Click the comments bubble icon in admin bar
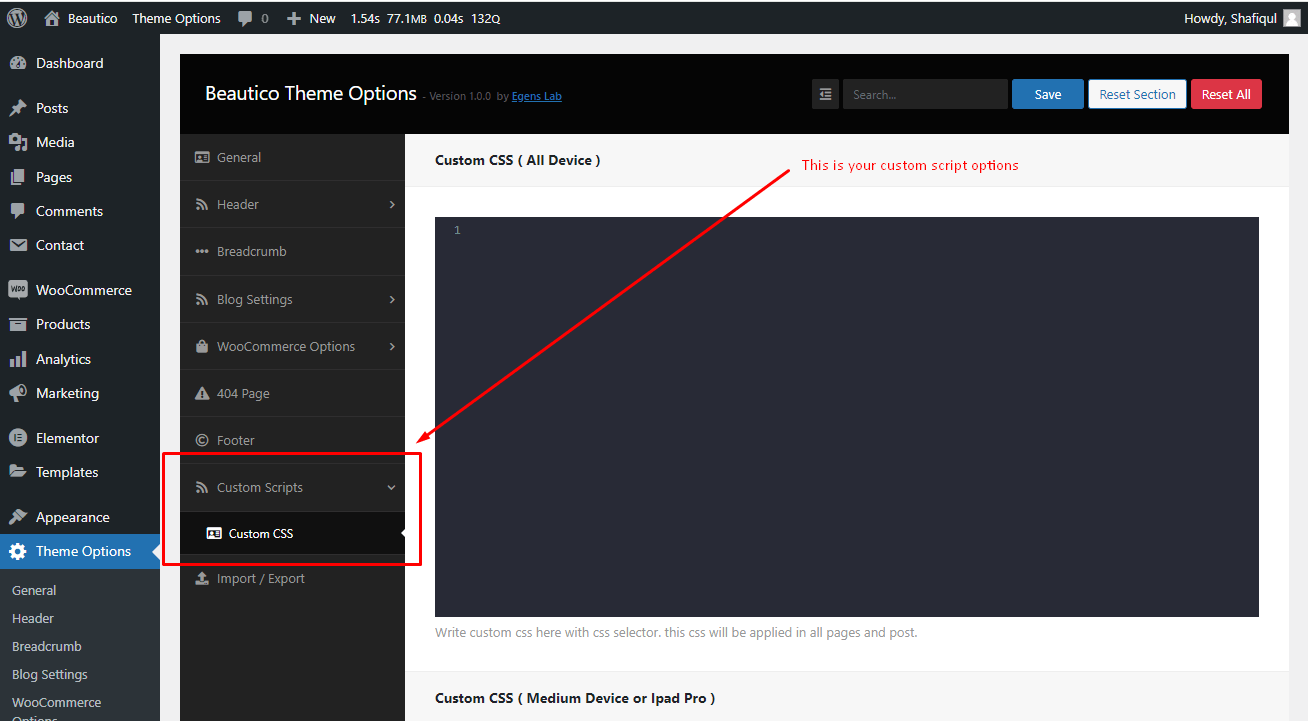The width and height of the screenshot is (1308, 721). pyautogui.click(x=245, y=18)
